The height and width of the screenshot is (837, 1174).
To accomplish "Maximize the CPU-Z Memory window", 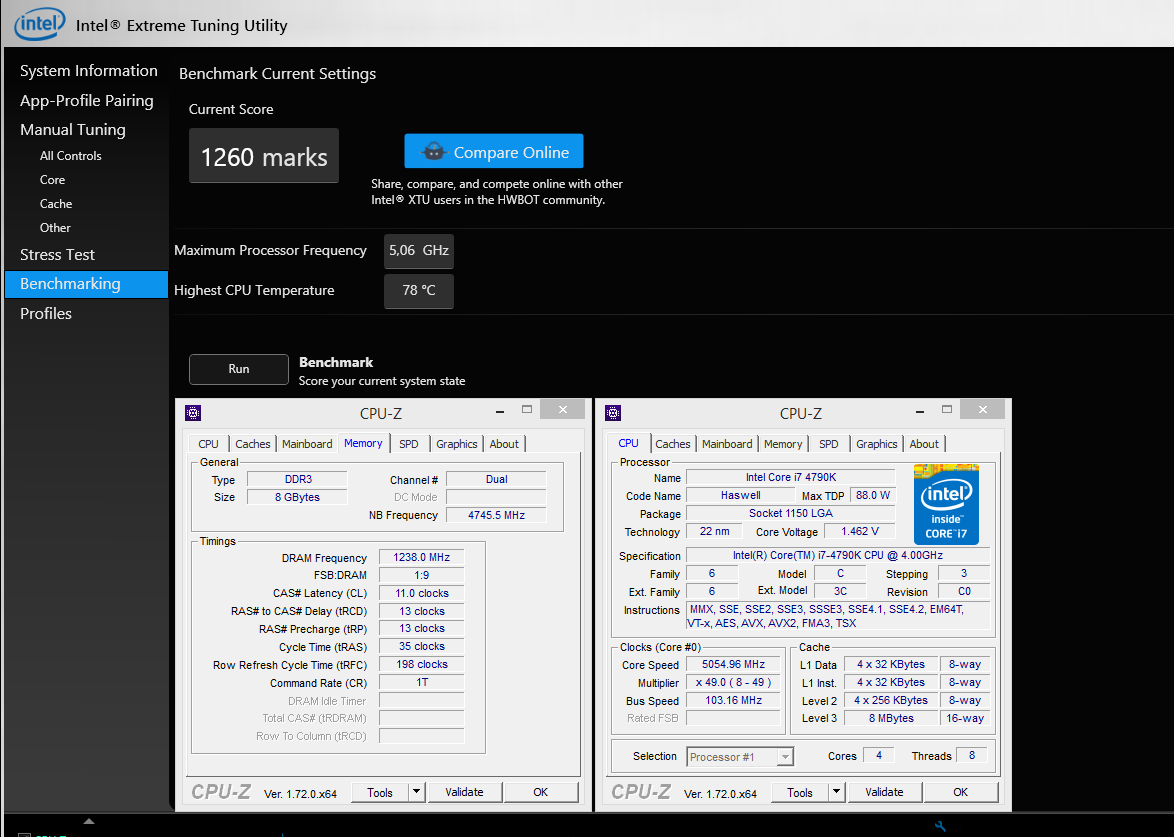I will [x=527, y=410].
